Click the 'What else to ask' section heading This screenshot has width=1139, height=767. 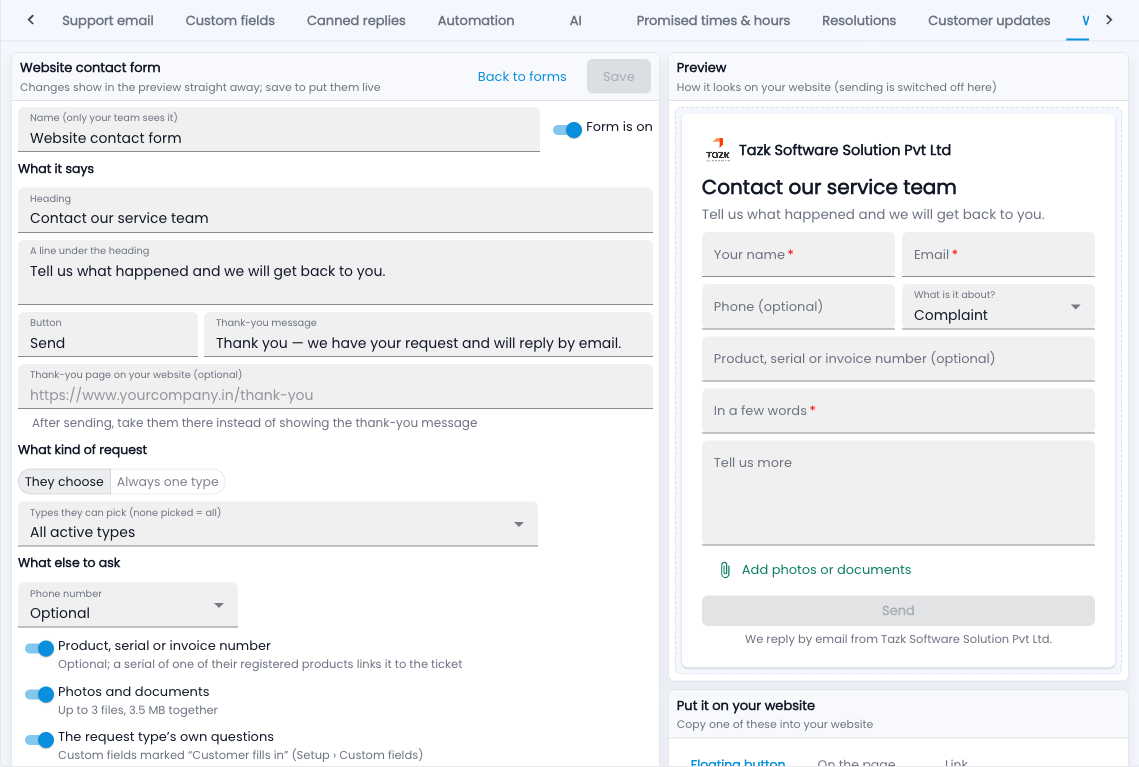tap(69, 563)
